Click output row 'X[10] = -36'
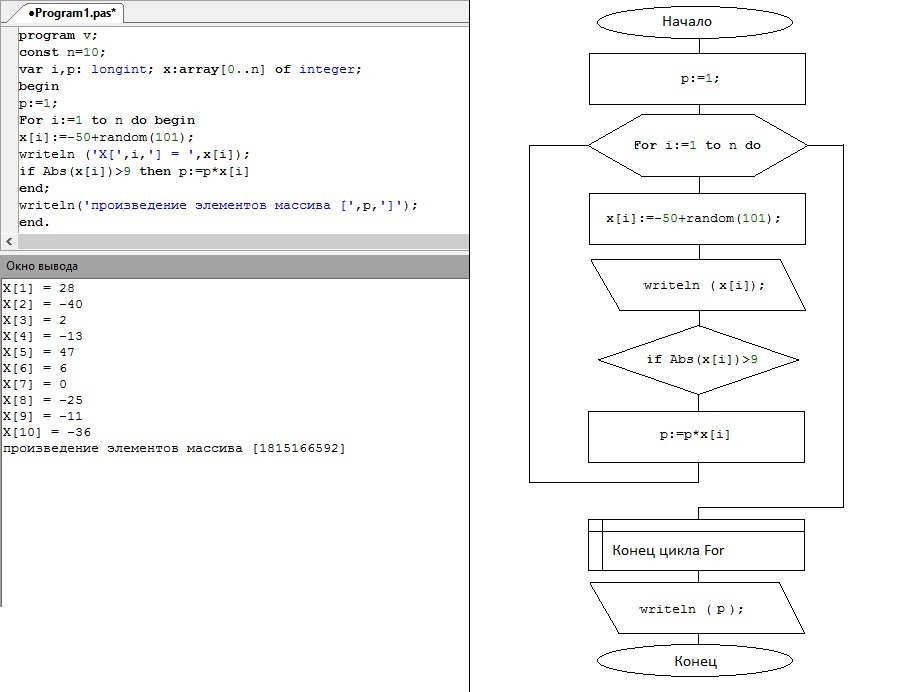 coord(47,433)
